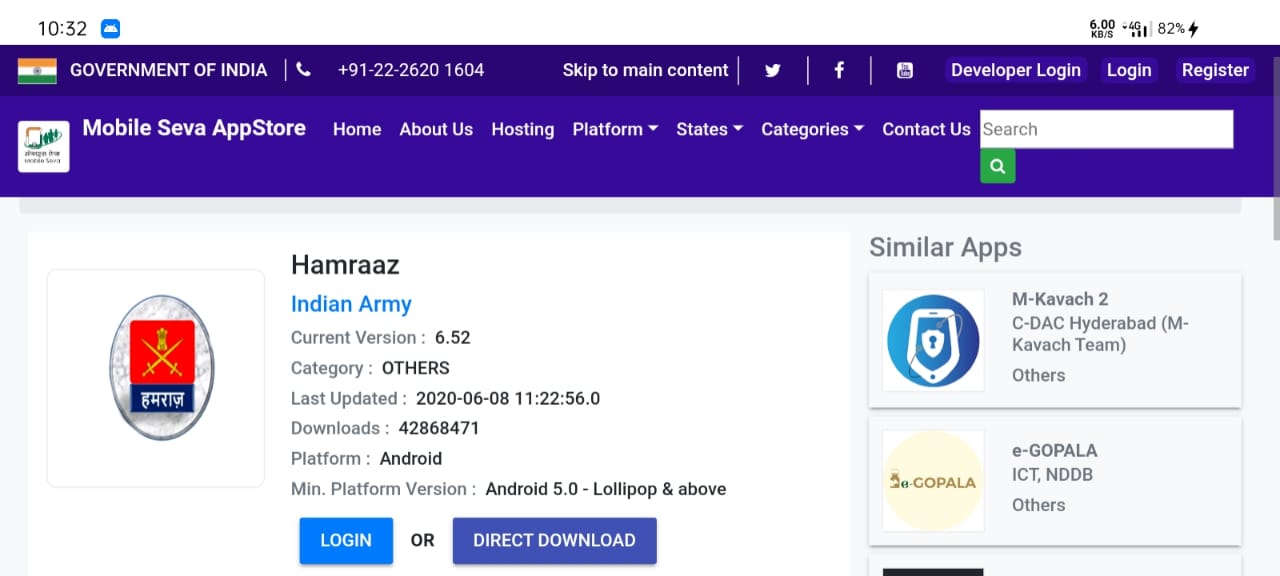Click the Hamraaz app thumbnail image

pos(155,378)
